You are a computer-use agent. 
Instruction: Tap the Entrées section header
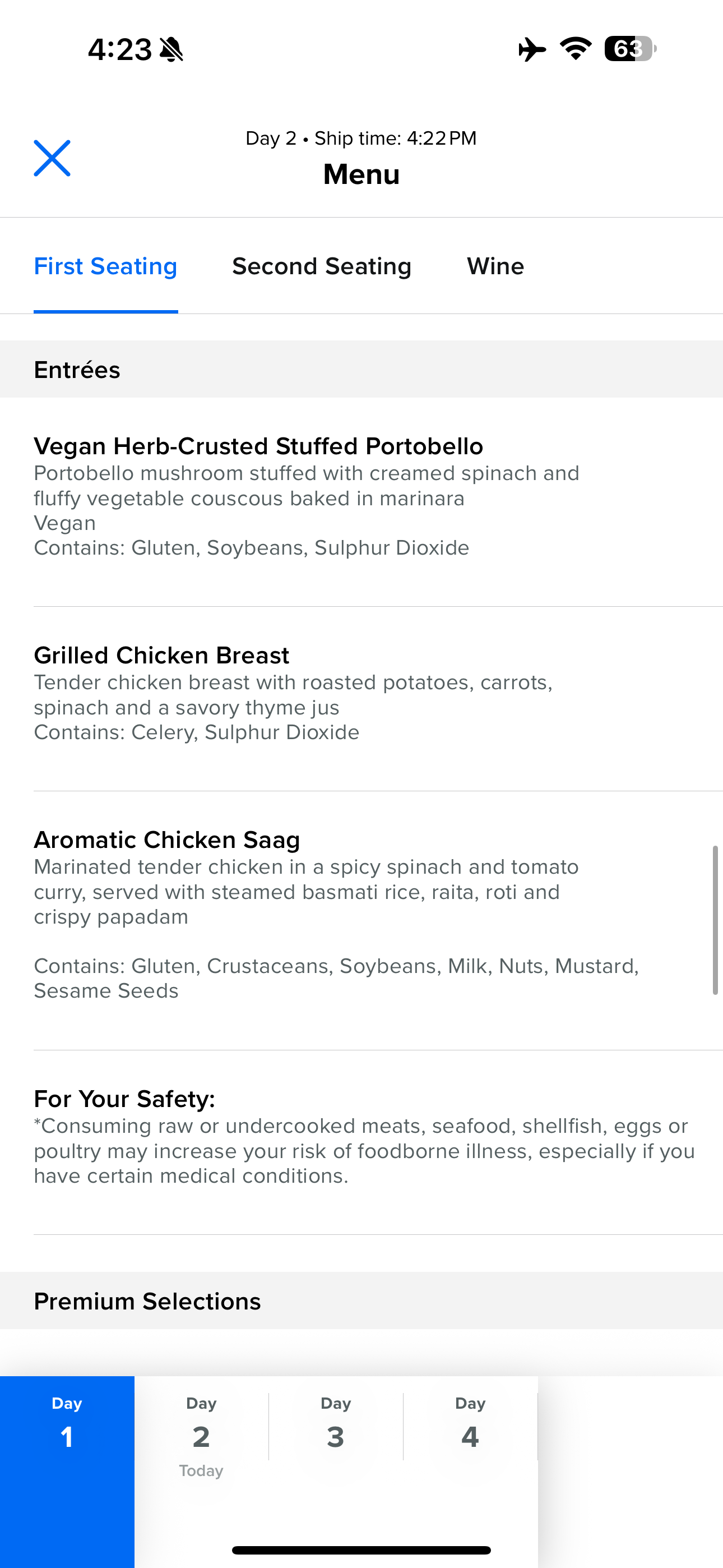pyautogui.click(x=77, y=370)
